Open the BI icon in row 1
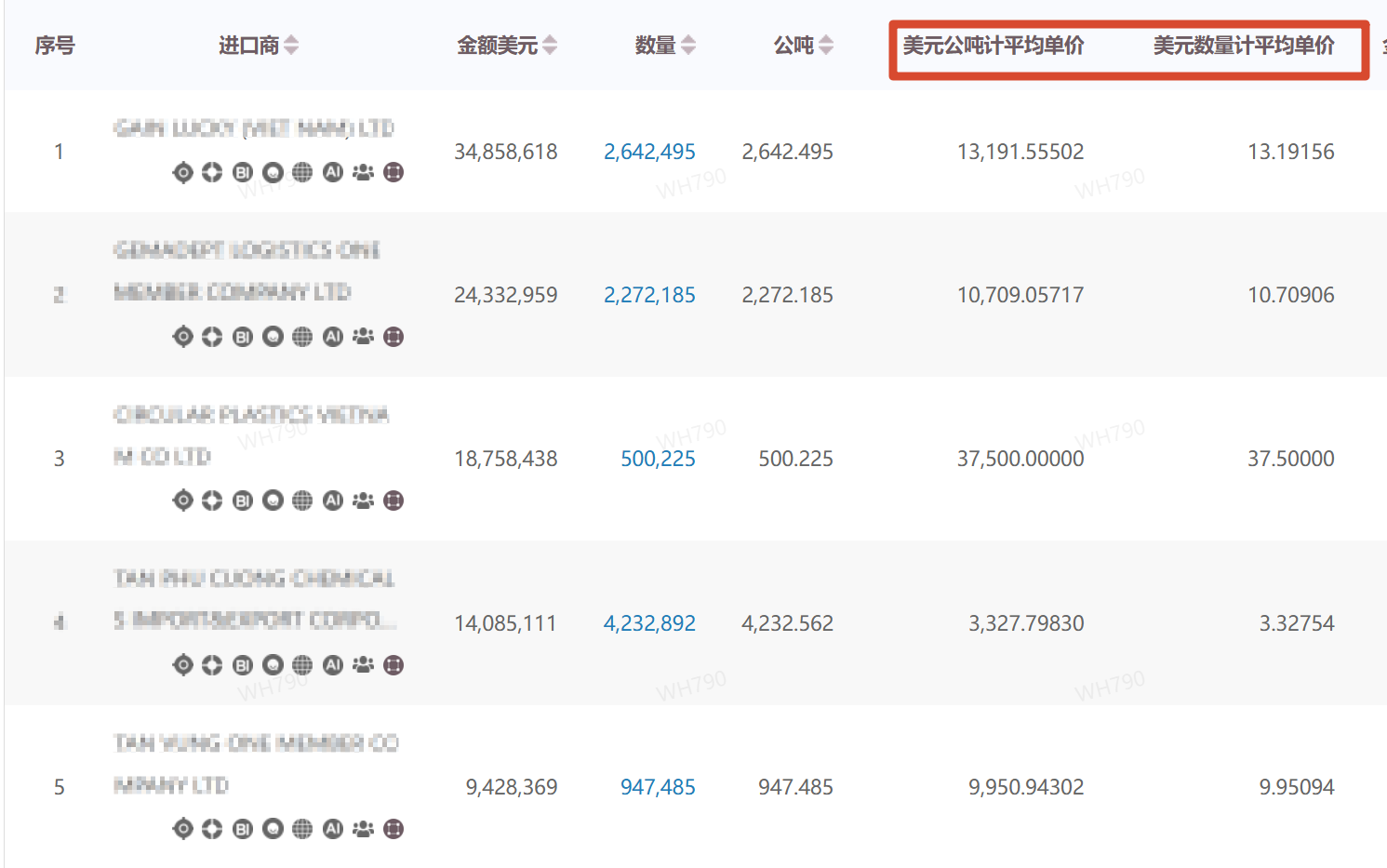Viewport: 1387px width, 868px height. 243,172
